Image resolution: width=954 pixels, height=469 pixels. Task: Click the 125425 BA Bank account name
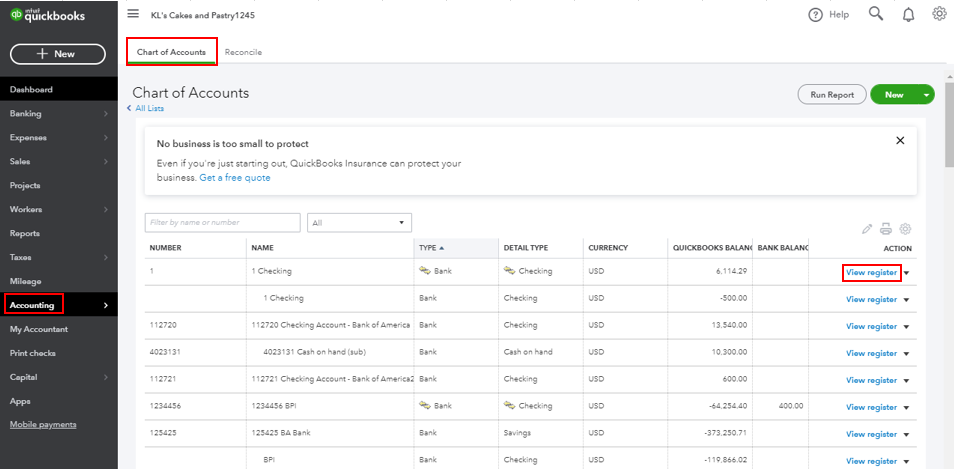click(x=280, y=433)
